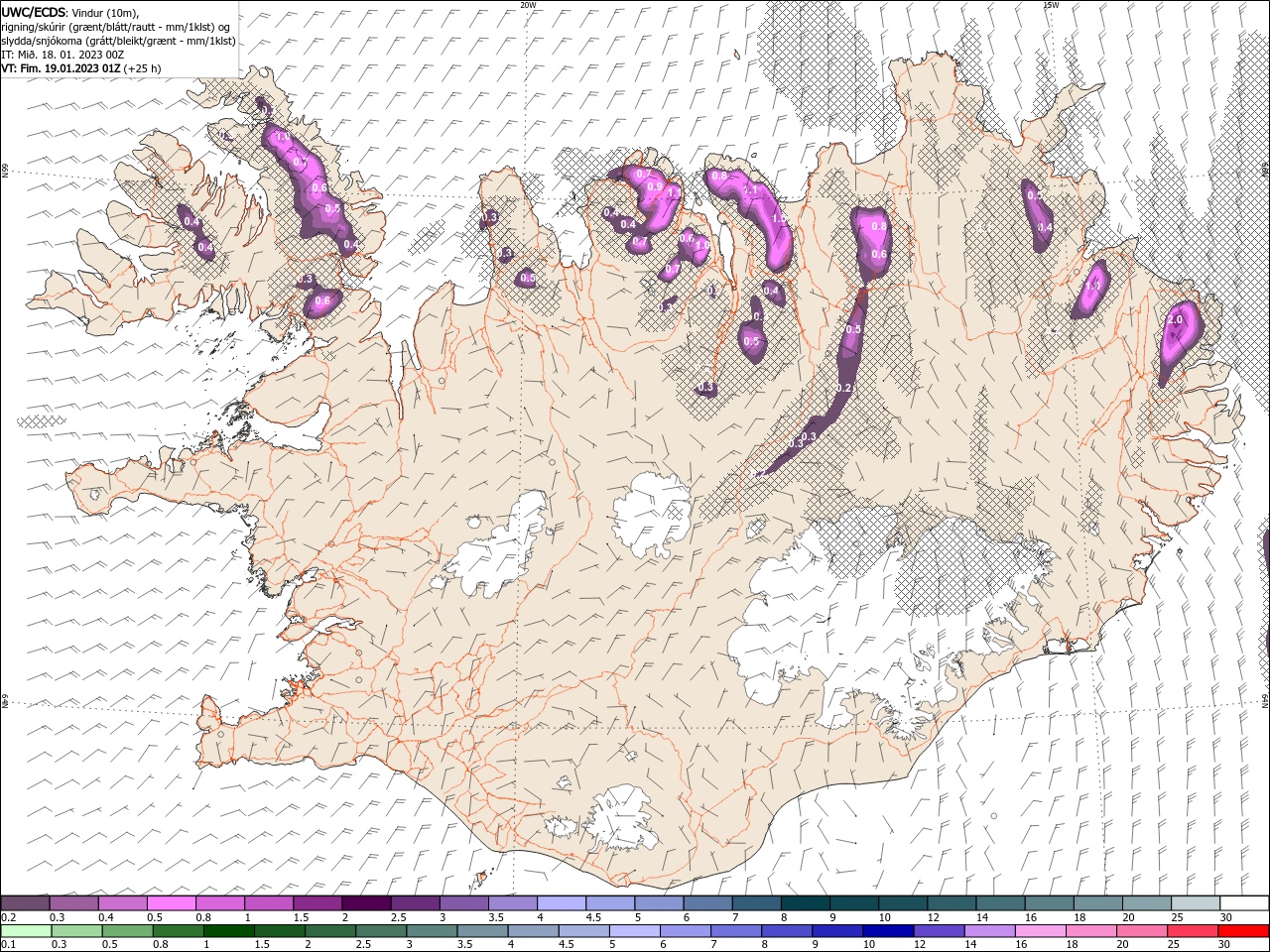Screen dimensions: 1270x952
Task: Click the 'UWC/ECDS' title text
Action: [x=34, y=12]
